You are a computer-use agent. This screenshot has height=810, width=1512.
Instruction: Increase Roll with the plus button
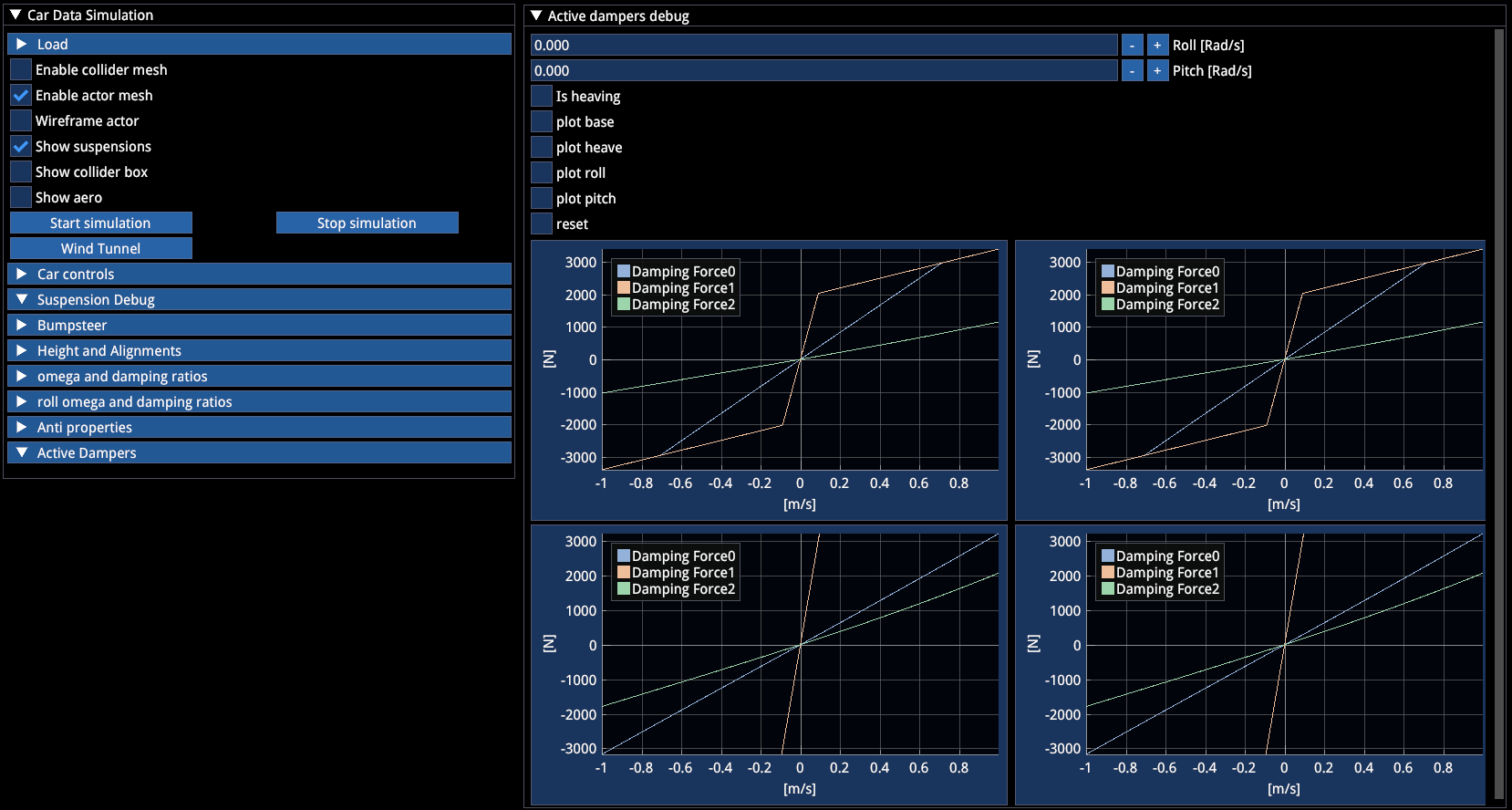tap(1157, 45)
